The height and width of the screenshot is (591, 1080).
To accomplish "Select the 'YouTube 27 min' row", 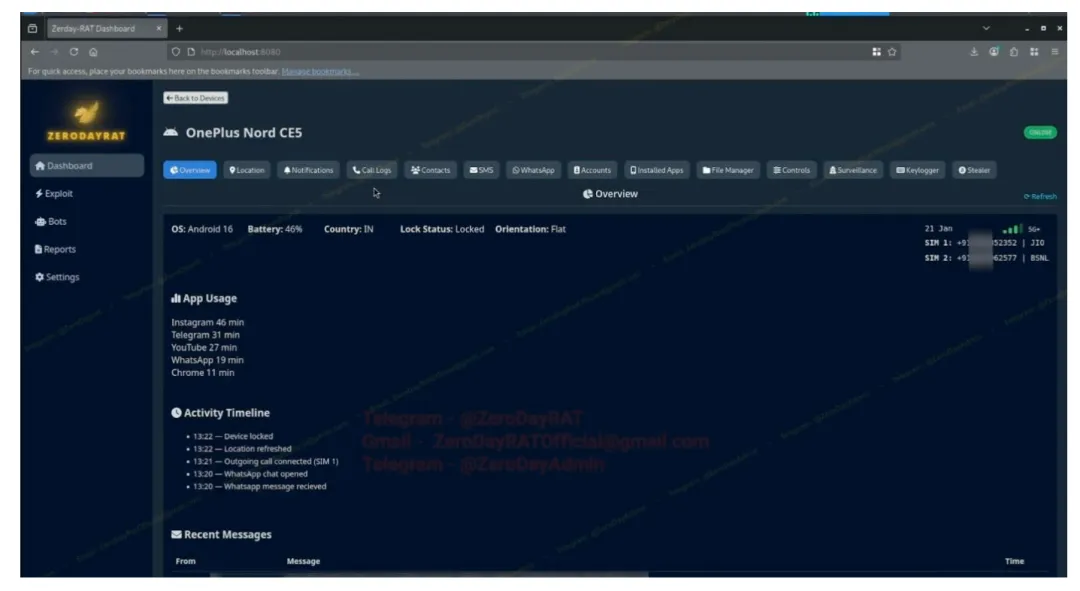I will click(204, 348).
